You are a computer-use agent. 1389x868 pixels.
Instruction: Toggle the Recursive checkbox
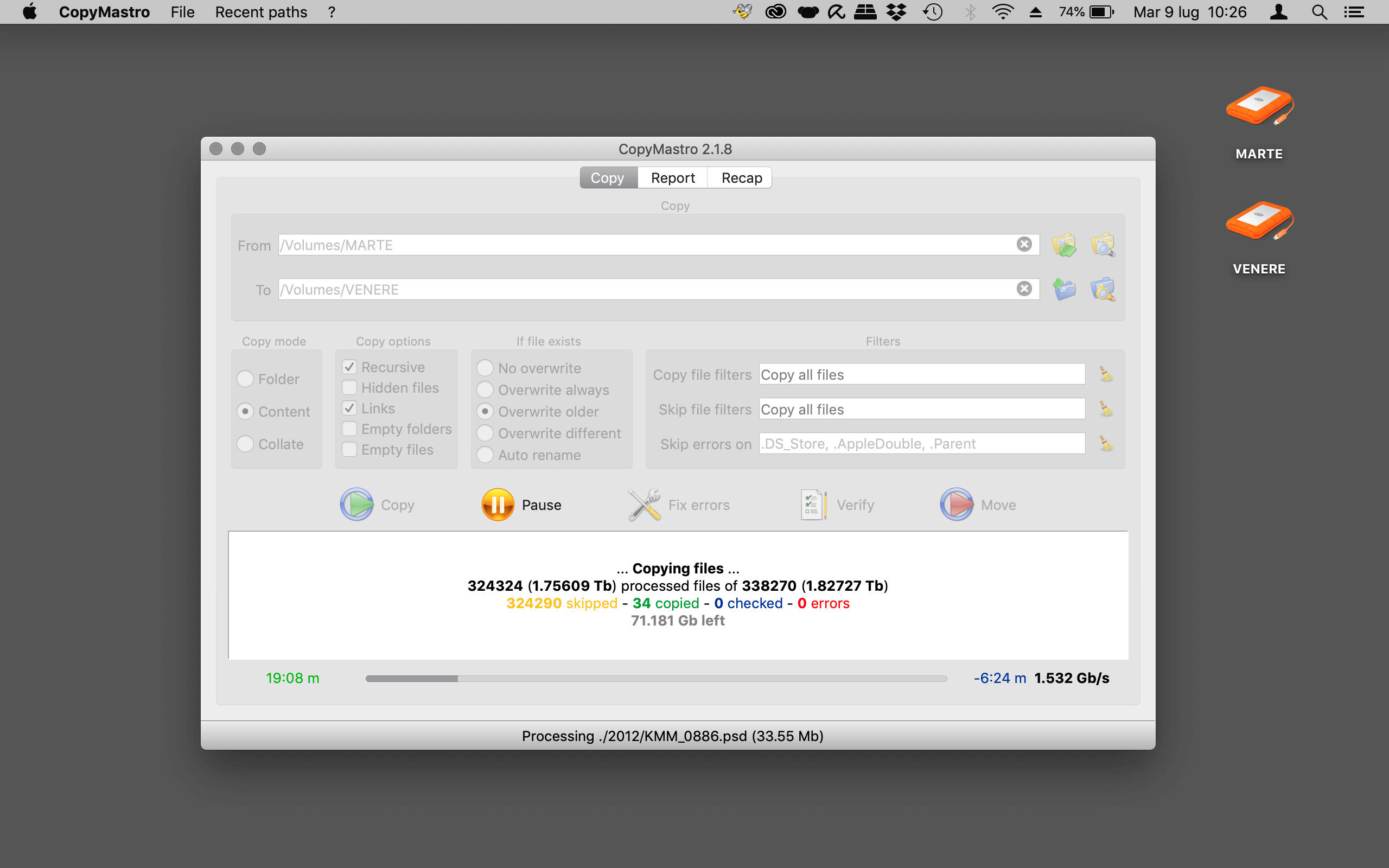(349, 367)
